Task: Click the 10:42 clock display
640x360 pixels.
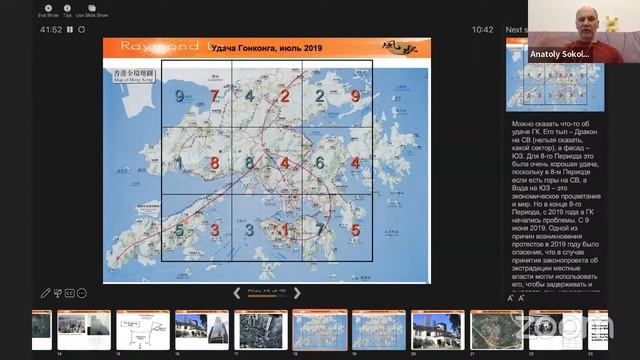Action: (x=482, y=29)
